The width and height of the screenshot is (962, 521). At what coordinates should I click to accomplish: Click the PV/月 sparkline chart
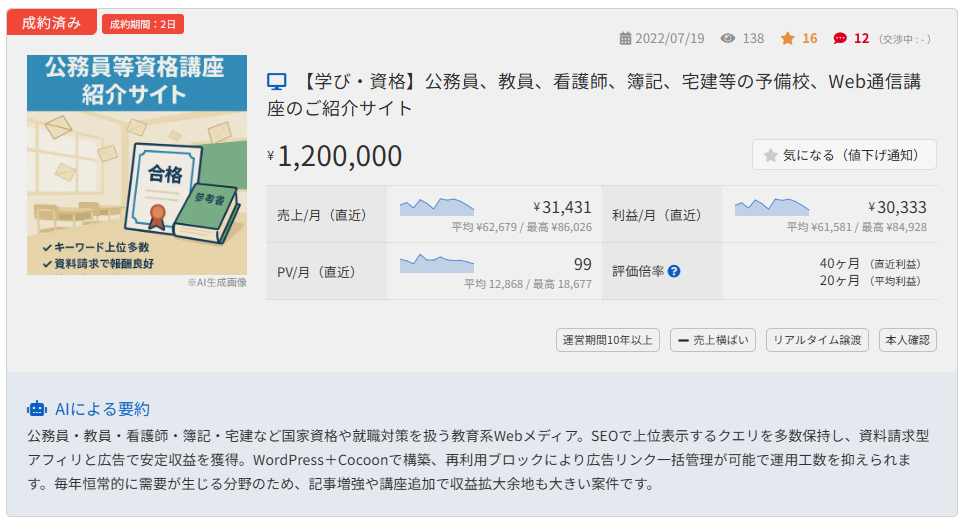(437, 263)
